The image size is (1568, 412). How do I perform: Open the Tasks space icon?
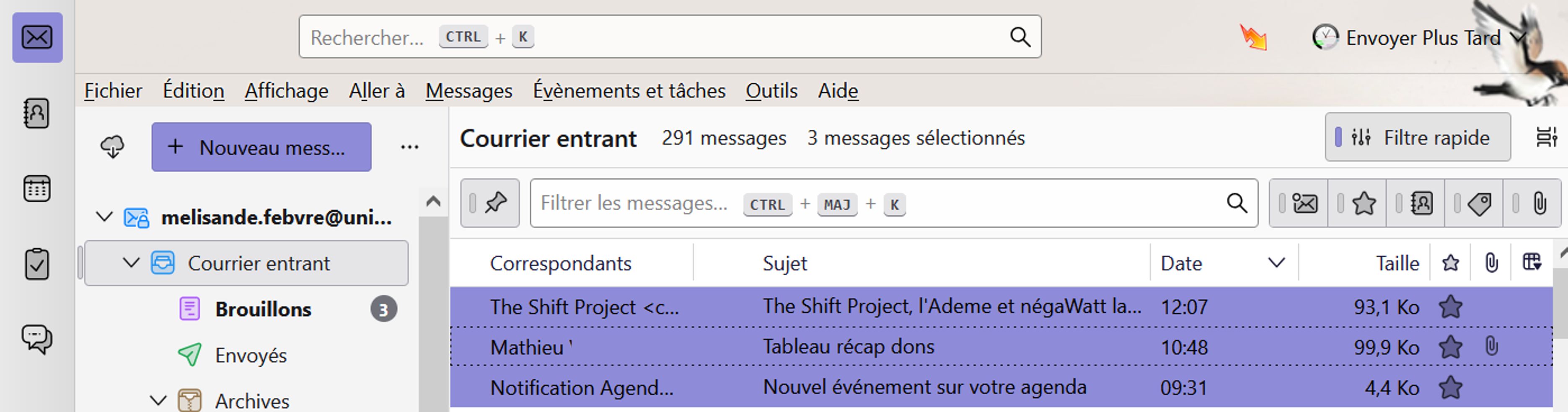[x=36, y=264]
